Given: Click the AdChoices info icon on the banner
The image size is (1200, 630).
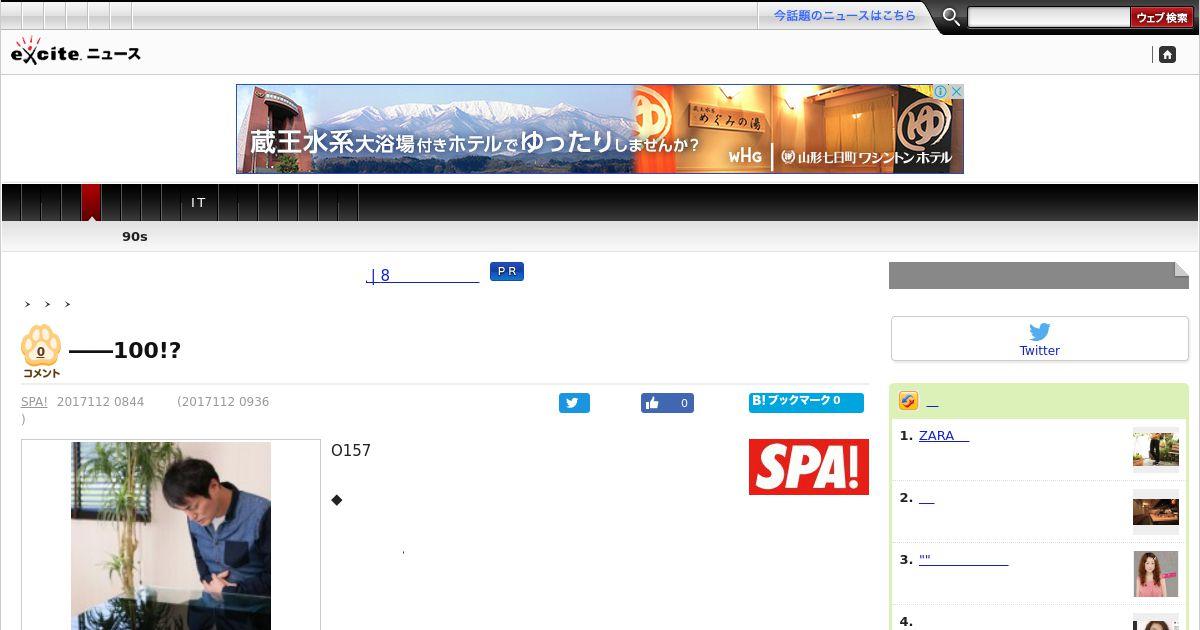Looking at the screenshot, I should click(x=940, y=91).
